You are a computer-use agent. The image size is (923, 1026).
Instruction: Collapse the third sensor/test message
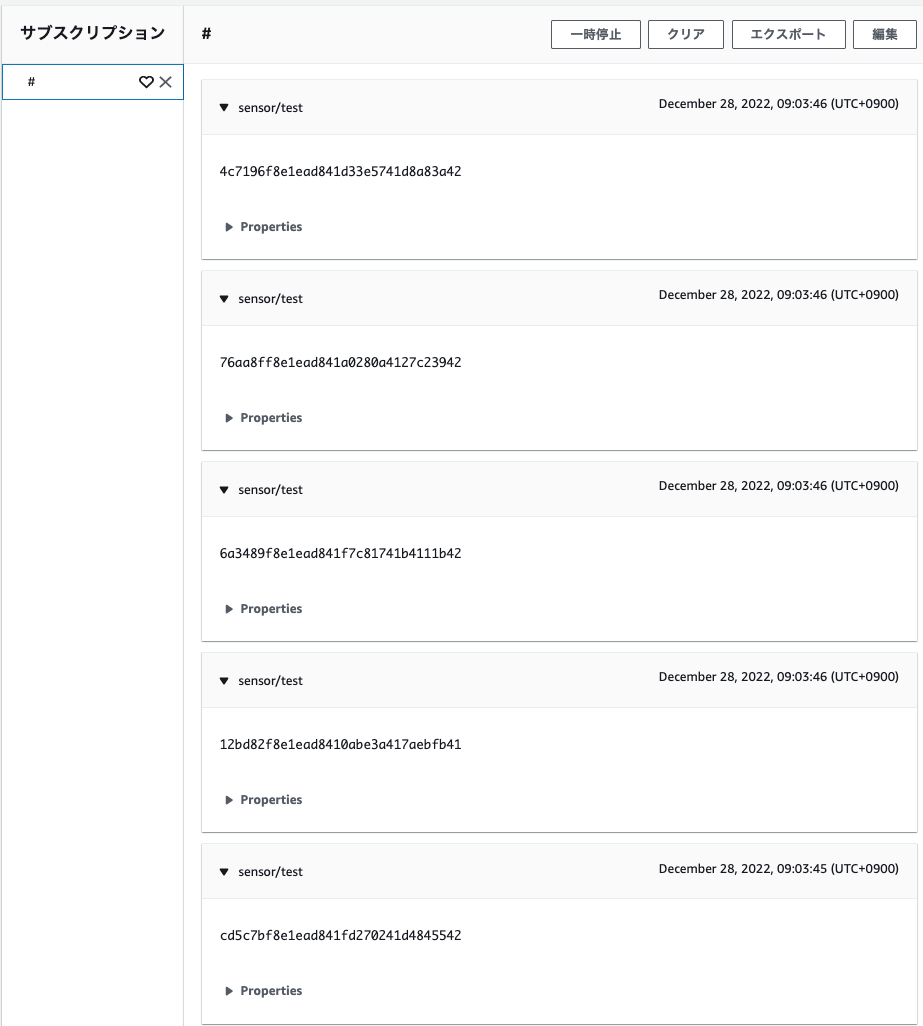[224, 490]
